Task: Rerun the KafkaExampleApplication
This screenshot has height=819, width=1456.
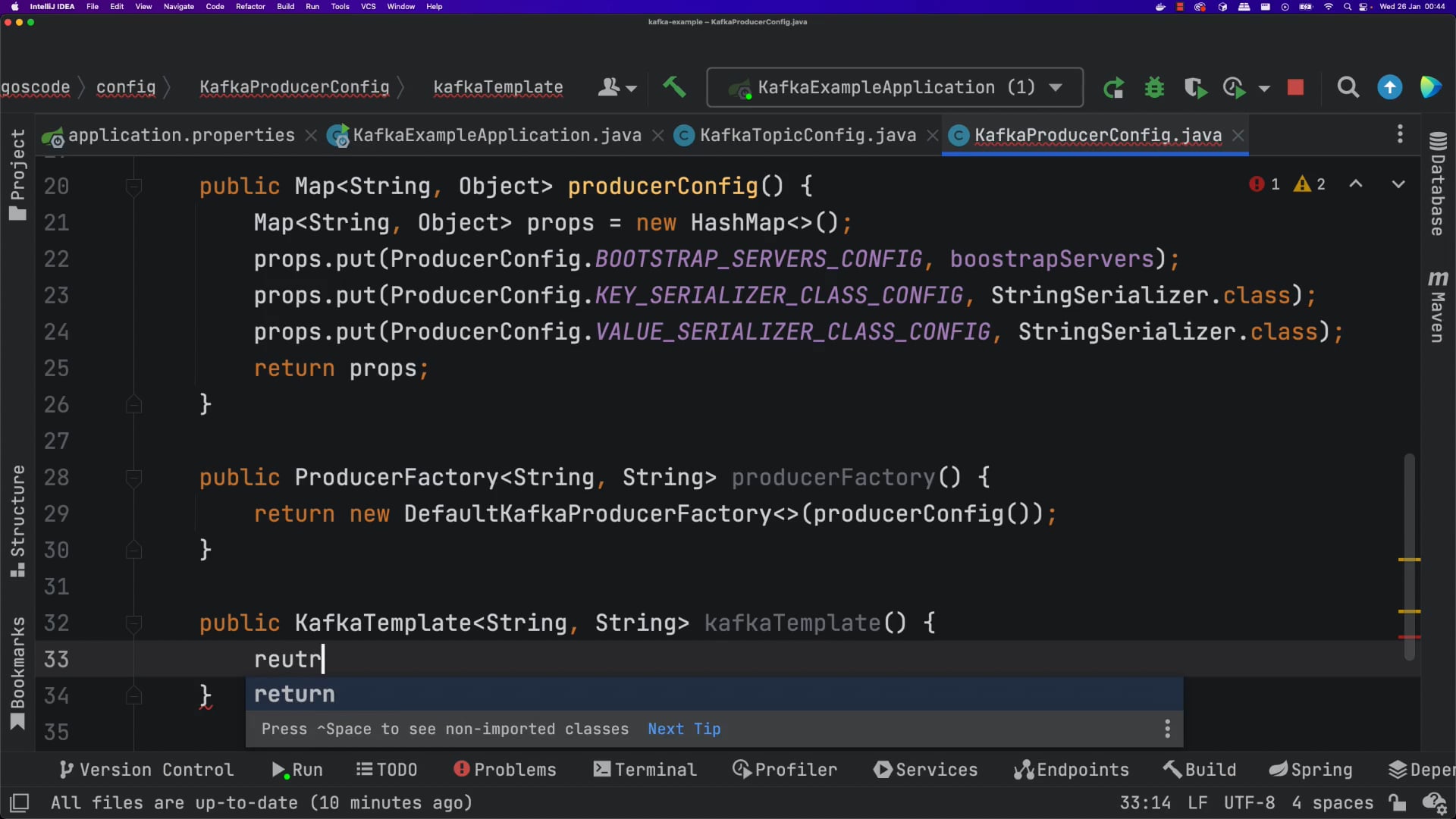Action: coord(1113,87)
